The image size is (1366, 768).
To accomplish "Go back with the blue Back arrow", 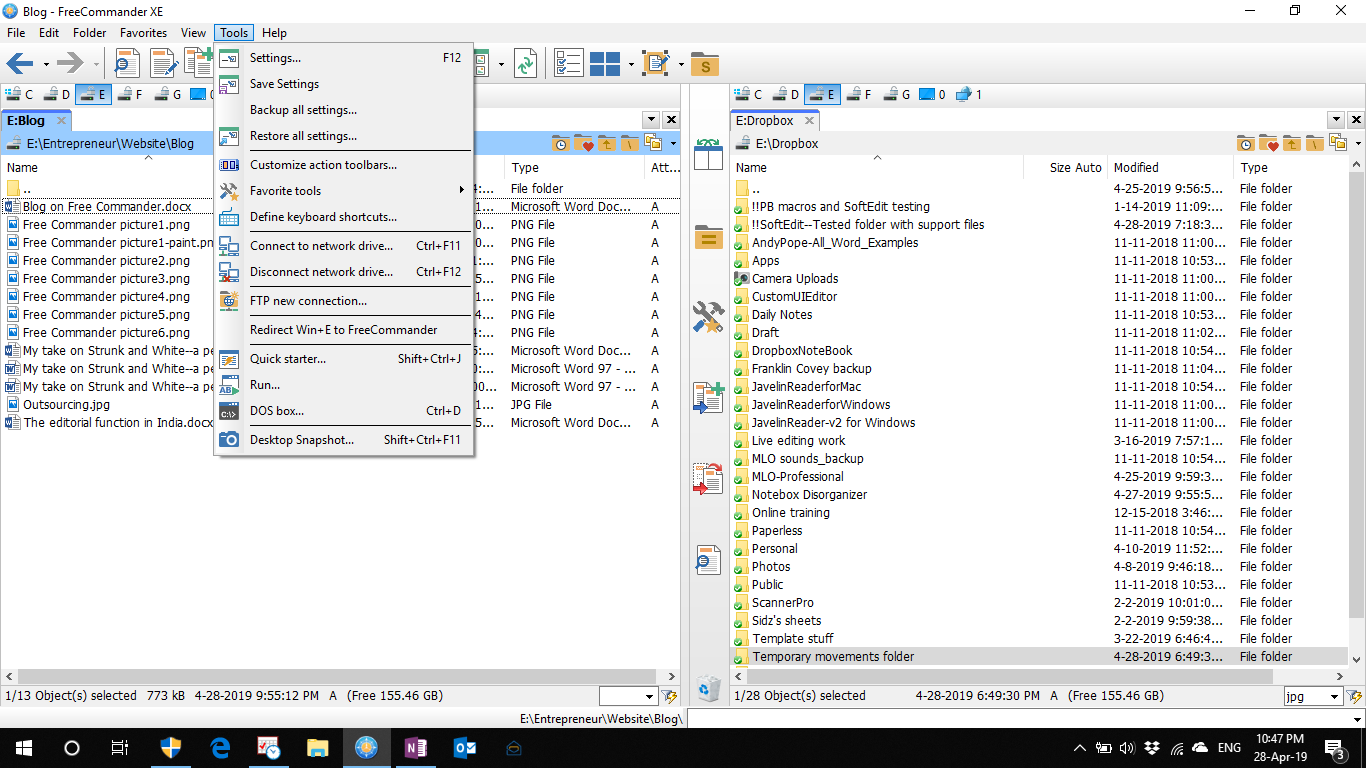I will (20, 64).
